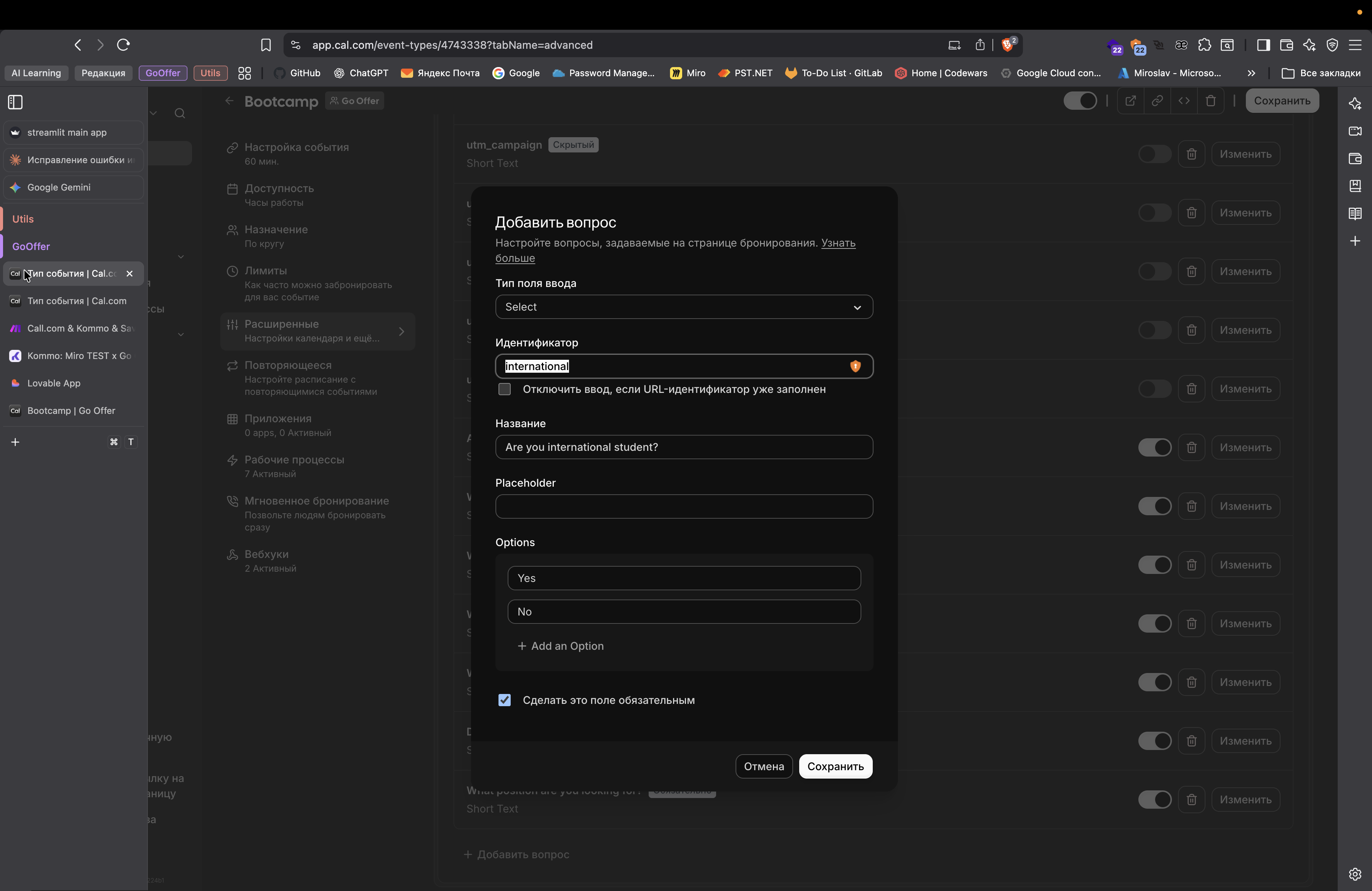The image size is (1372, 891).
Task: Open event preview in new tab icon
Action: (x=1130, y=101)
